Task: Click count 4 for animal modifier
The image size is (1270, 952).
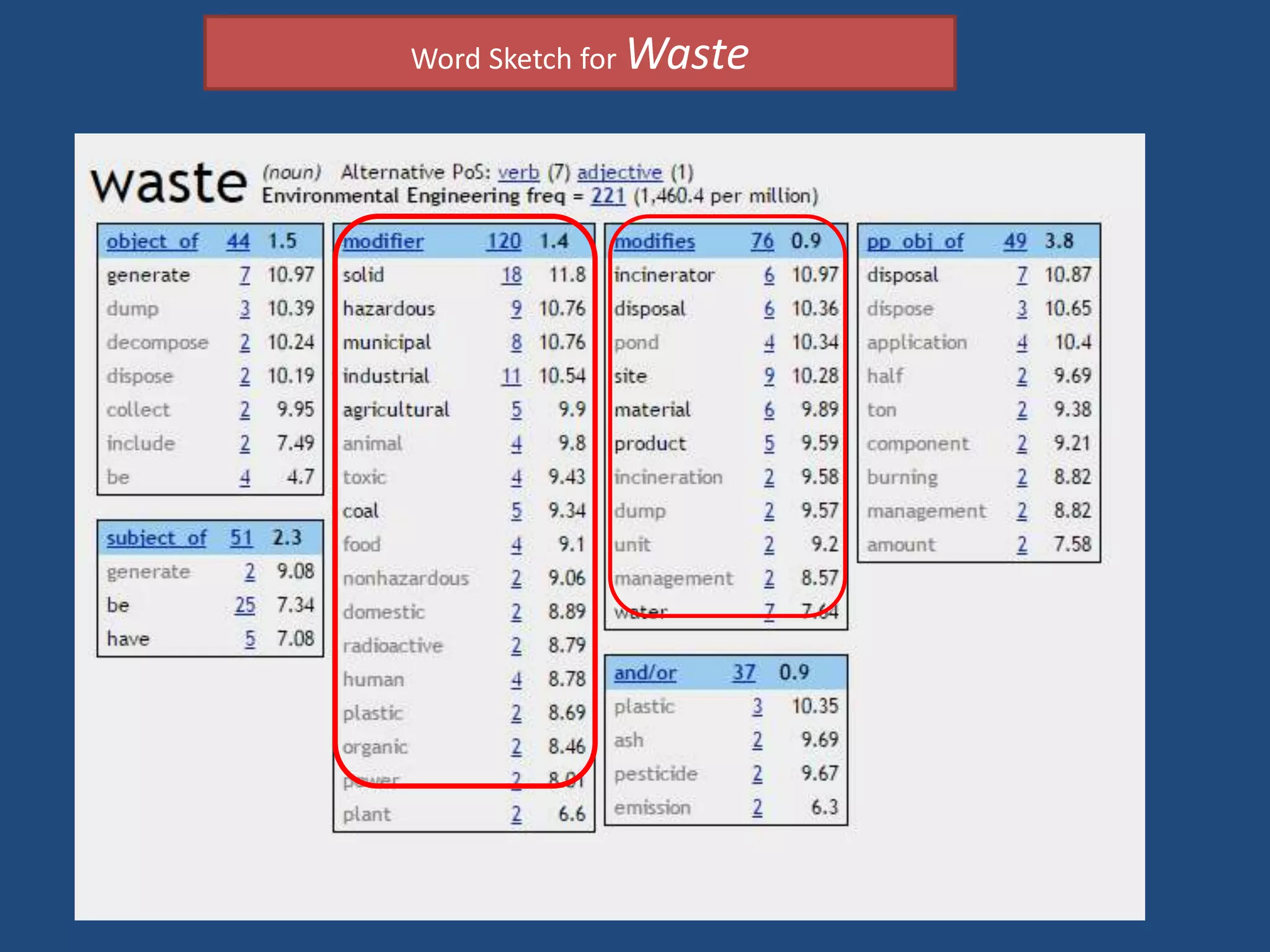Action: [517, 443]
